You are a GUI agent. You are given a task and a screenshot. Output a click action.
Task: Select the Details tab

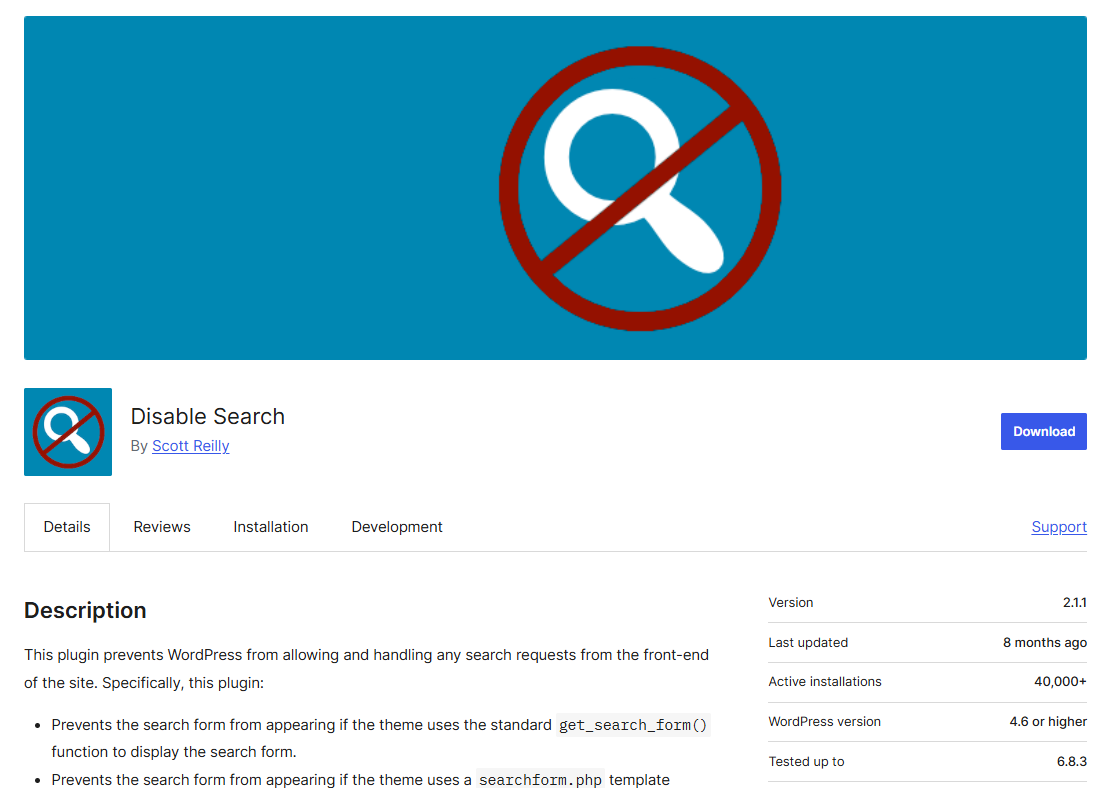pos(67,527)
